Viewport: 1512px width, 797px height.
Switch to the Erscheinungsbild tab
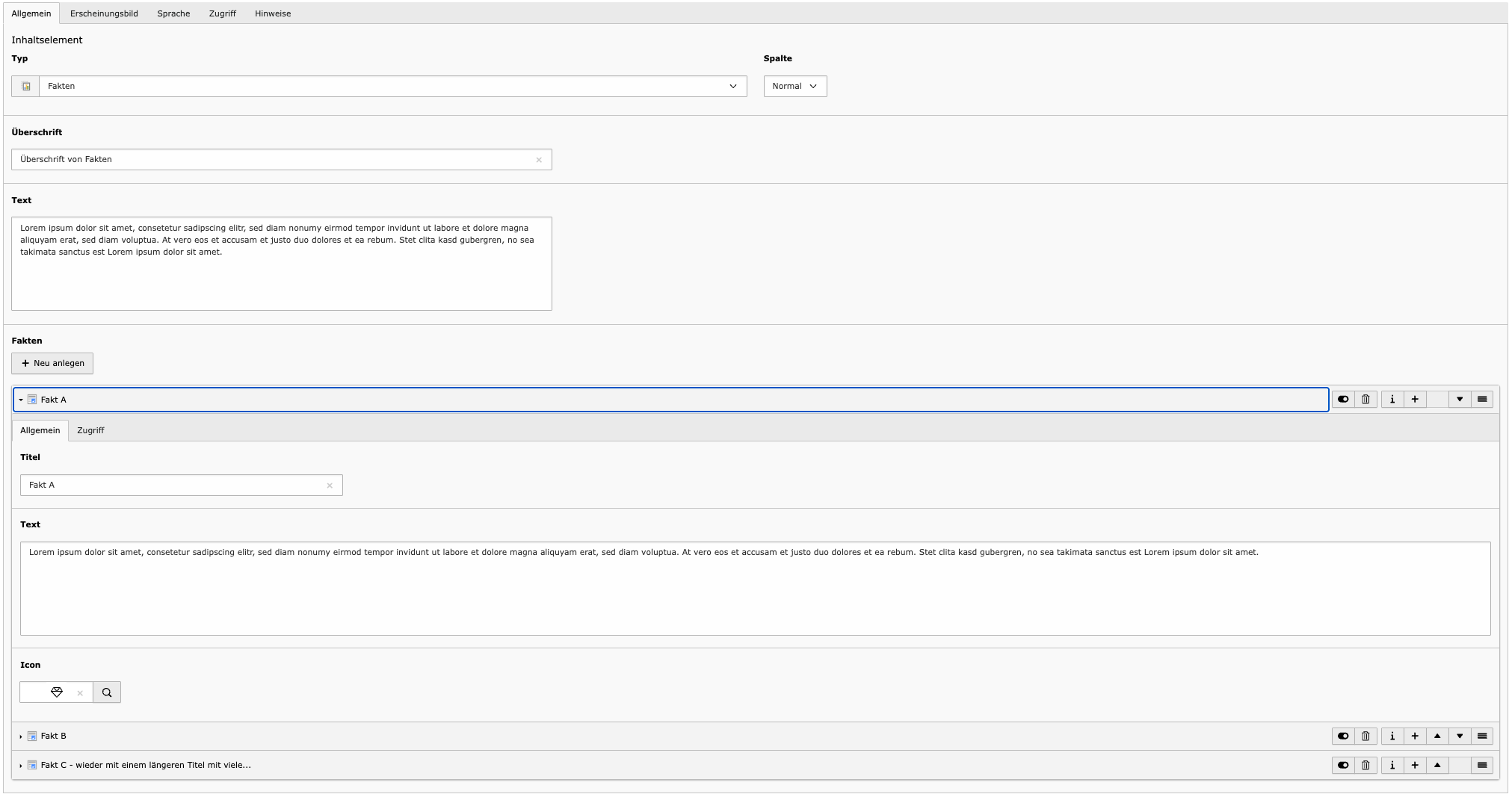point(104,13)
